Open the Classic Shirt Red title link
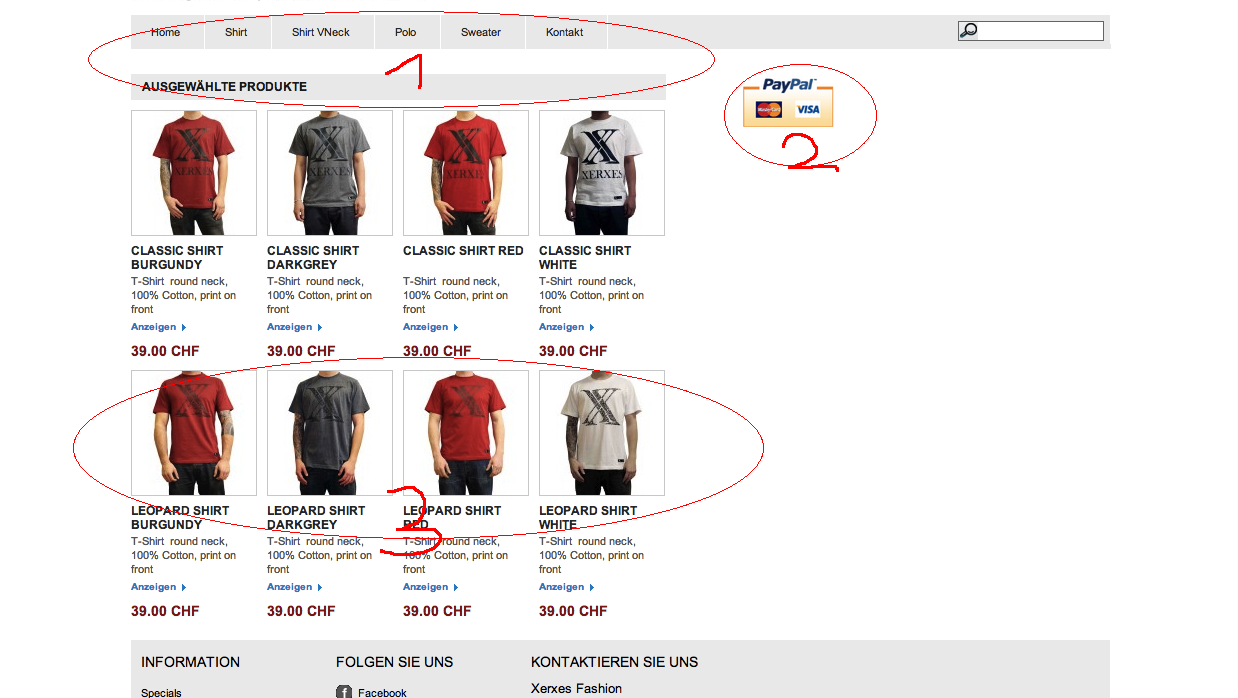This screenshot has height=698, width=1238. pos(463,251)
